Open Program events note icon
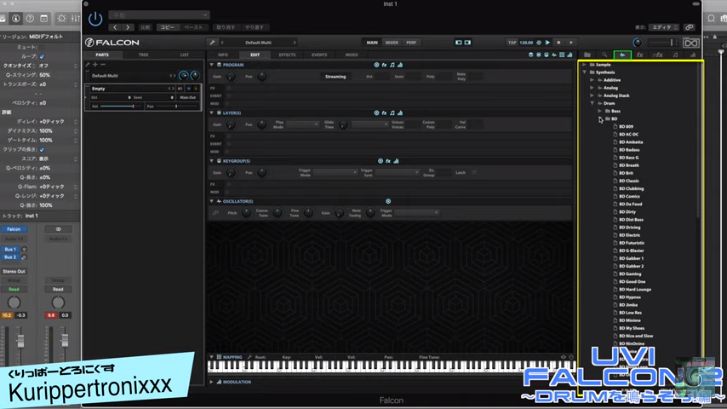This screenshot has height=409, width=727. [392, 65]
